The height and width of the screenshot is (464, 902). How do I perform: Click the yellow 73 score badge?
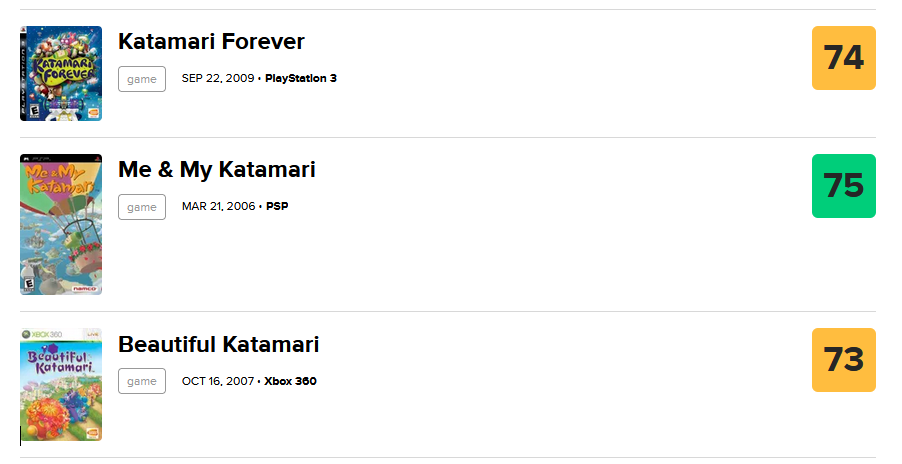[x=844, y=360]
